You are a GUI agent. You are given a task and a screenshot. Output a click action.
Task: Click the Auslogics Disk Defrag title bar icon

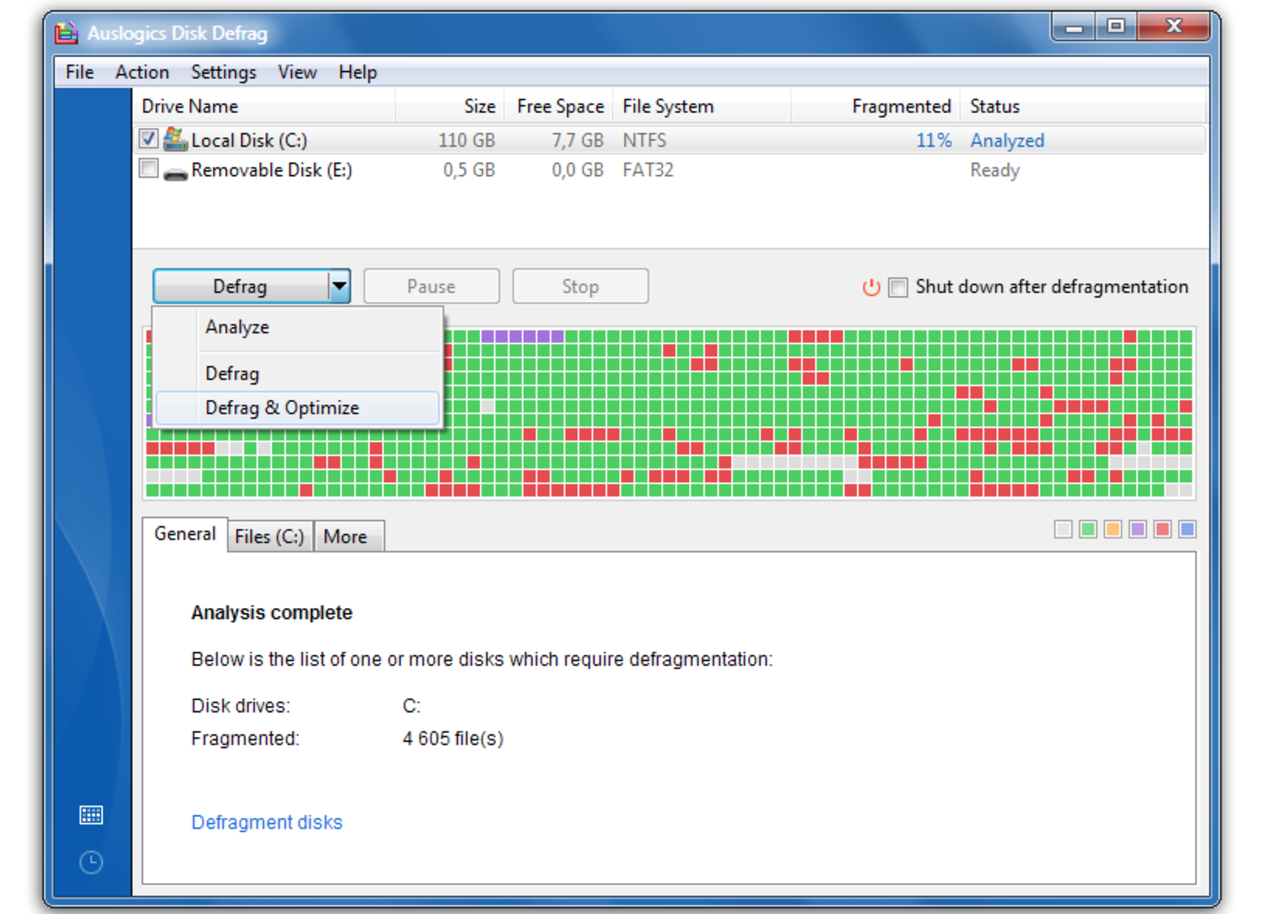click(x=67, y=32)
